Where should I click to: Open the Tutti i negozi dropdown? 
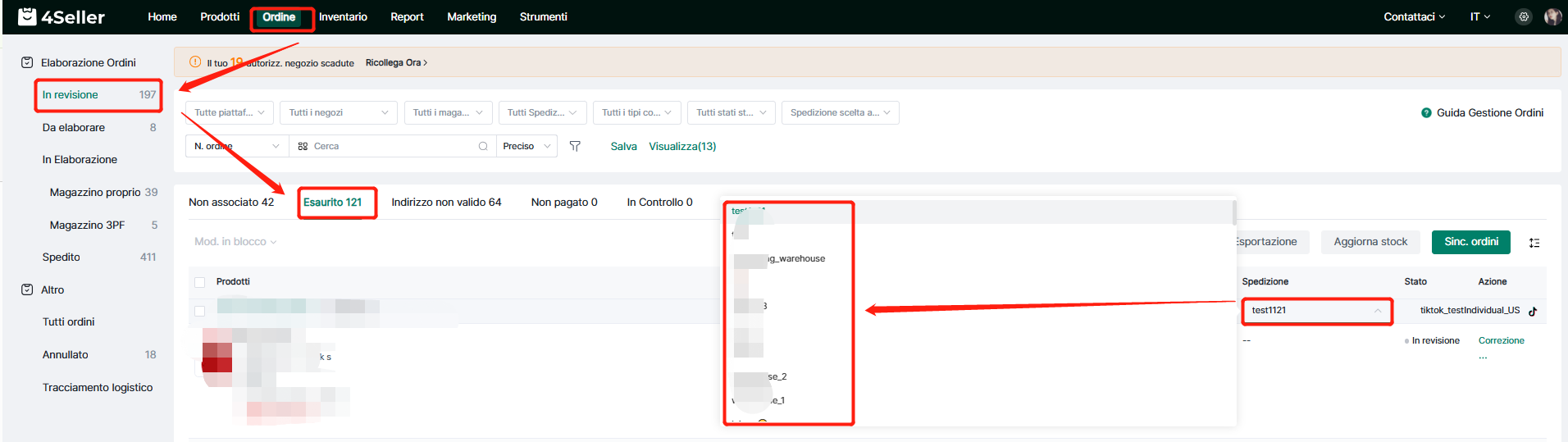click(338, 112)
